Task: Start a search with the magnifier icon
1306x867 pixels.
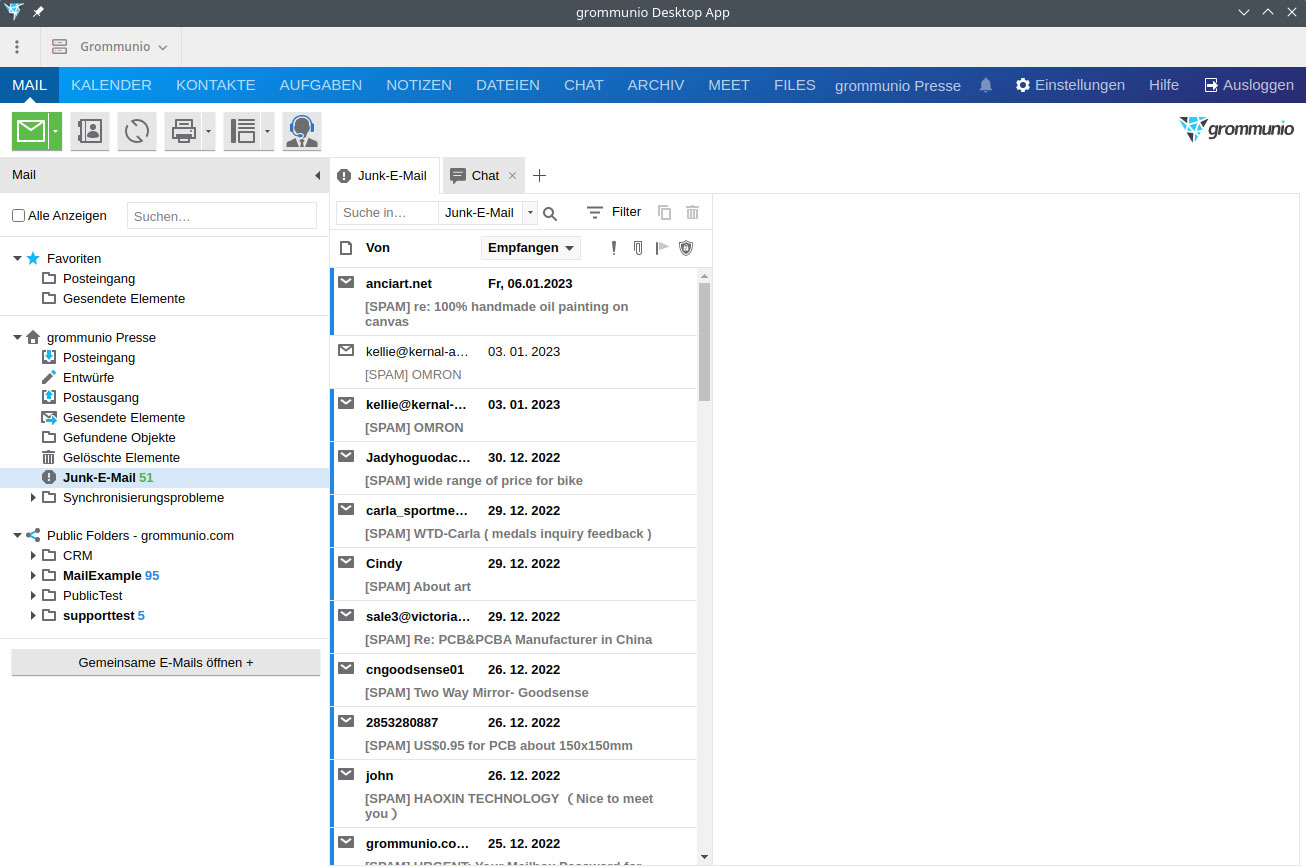Action: point(549,212)
